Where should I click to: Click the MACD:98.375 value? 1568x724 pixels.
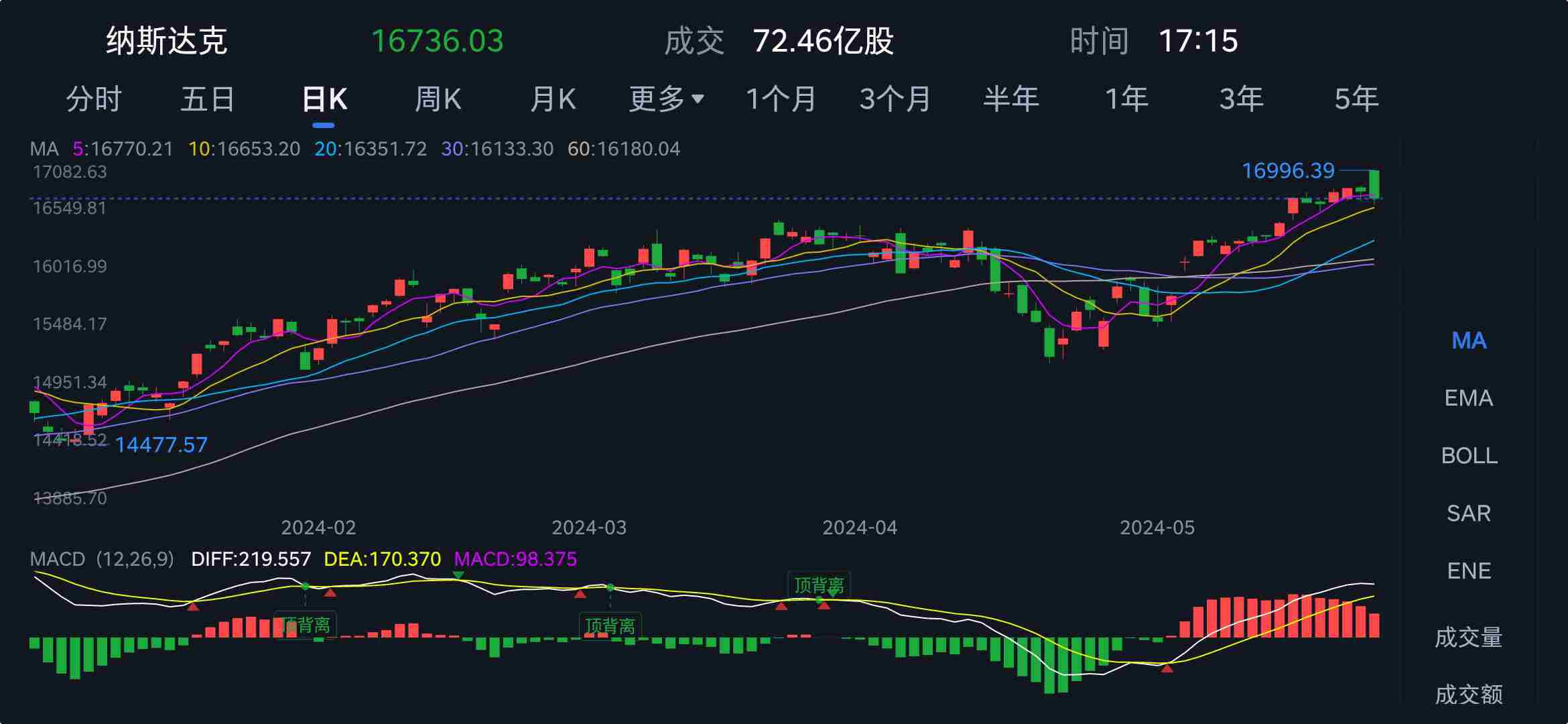pos(515,559)
